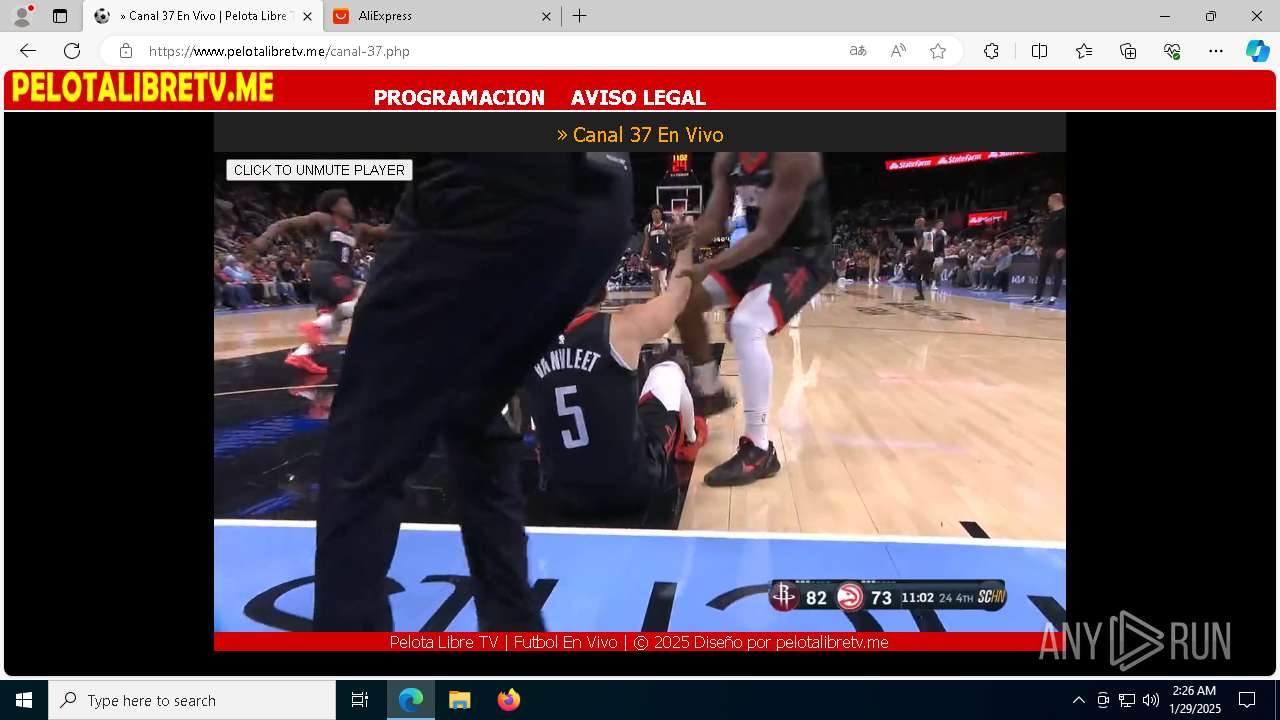1280x720 pixels.
Task: View site information lock icon
Action: click(126, 51)
